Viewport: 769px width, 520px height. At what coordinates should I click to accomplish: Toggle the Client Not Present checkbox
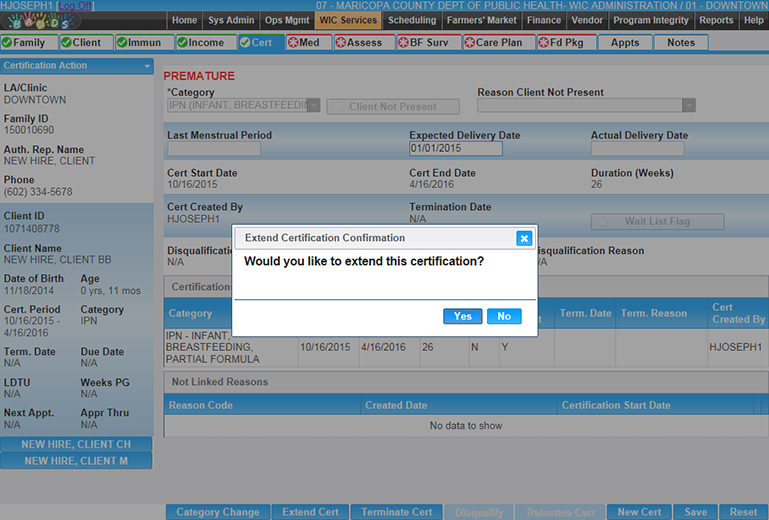coord(337,106)
